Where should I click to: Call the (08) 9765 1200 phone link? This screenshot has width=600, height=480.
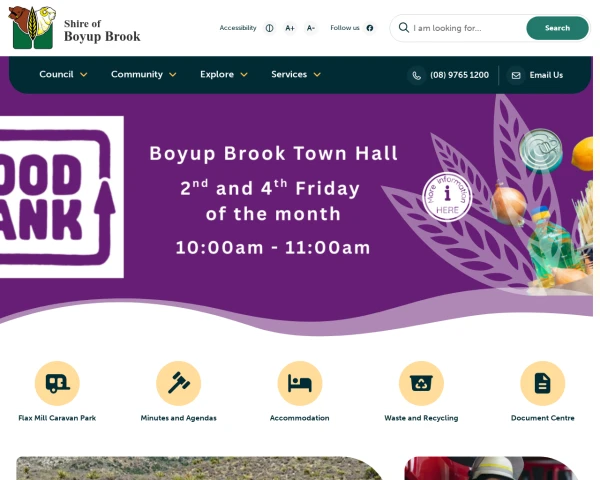pyautogui.click(x=459, y=75)
